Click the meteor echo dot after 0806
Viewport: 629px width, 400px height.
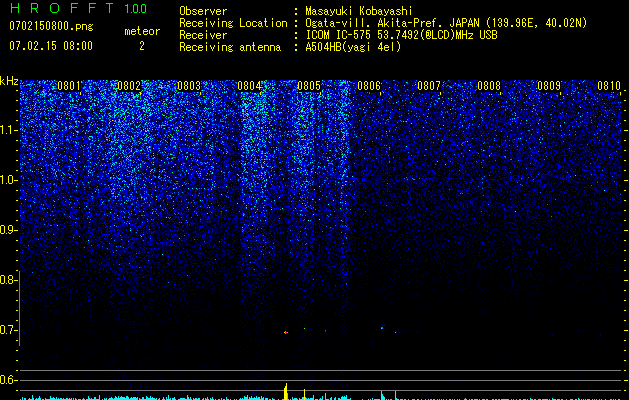[x=382, y=328]
